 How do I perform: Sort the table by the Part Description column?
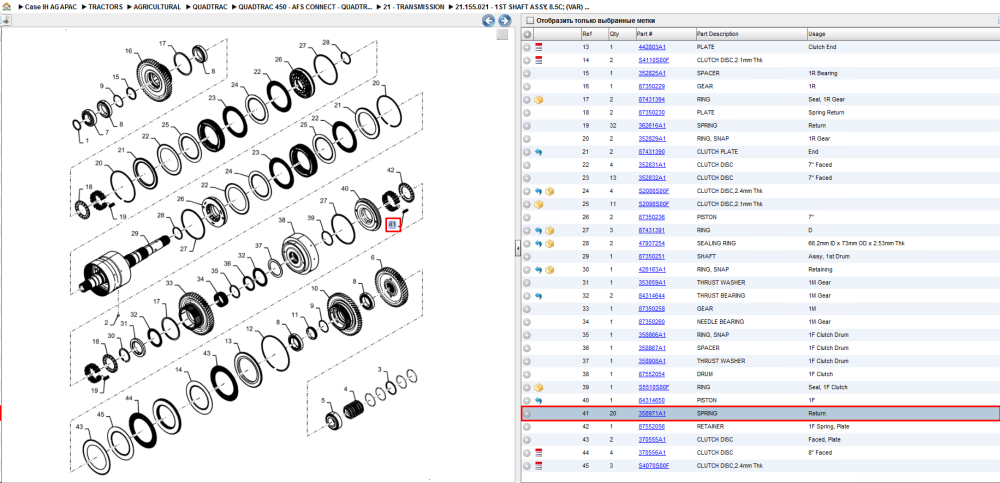click(x=750, y=34)
